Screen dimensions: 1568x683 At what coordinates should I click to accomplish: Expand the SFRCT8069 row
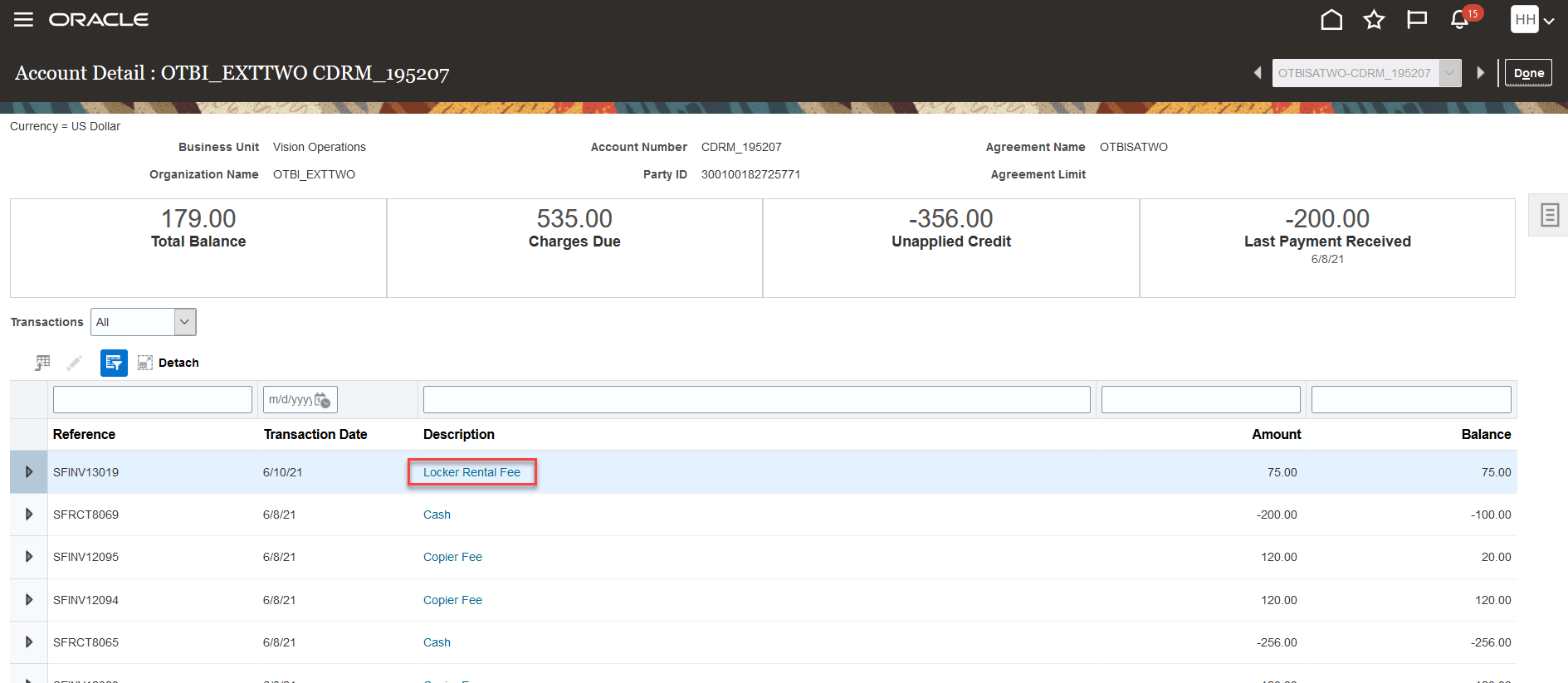click(29, 515)
